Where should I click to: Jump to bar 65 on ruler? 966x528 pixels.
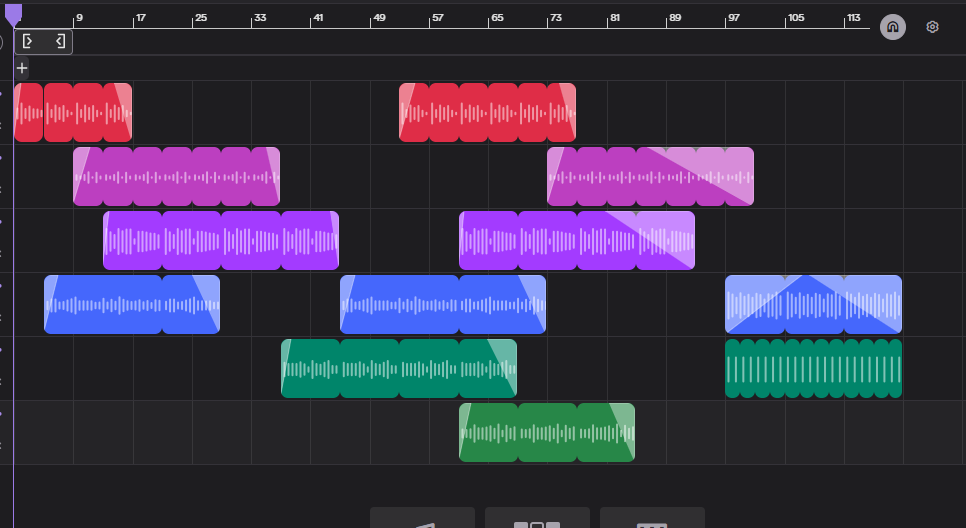(497, 18)
